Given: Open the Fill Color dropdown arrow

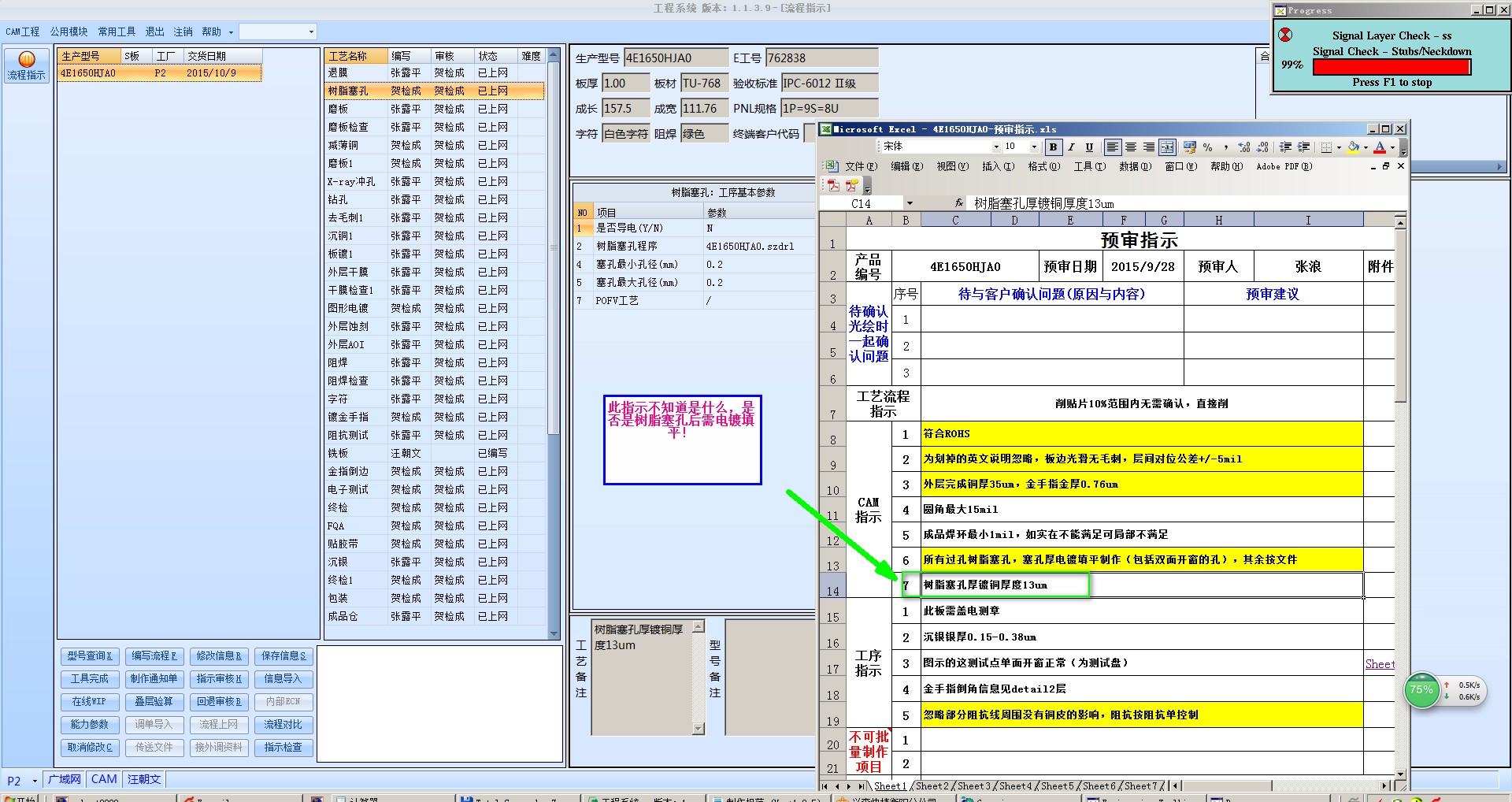Looking at the screenshot, I should [1366, 147].
